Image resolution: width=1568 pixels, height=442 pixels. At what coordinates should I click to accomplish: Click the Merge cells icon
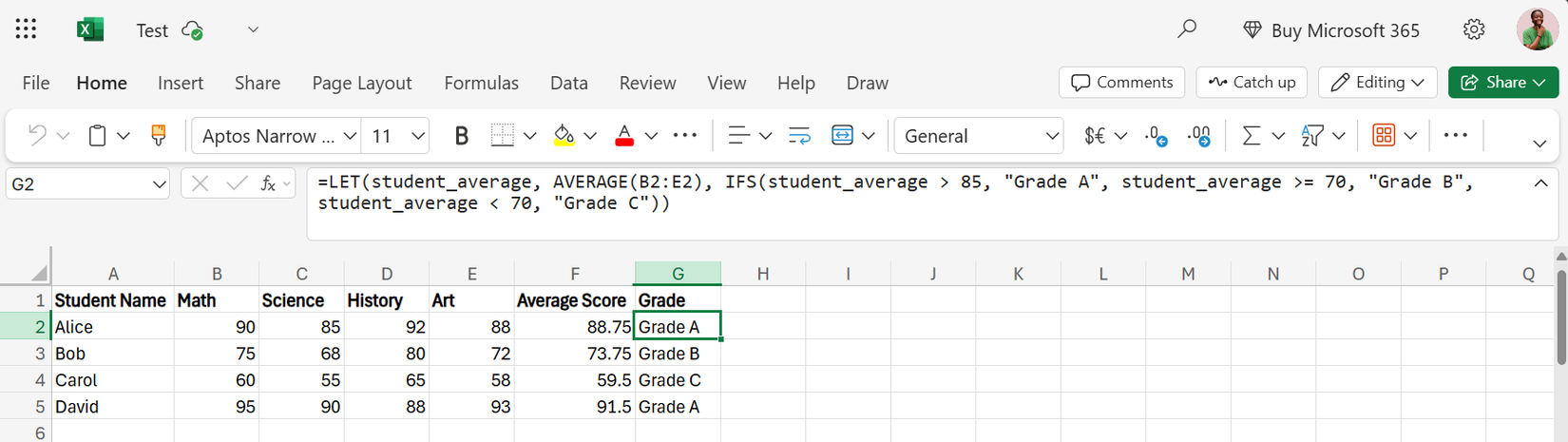pos(842,136)
